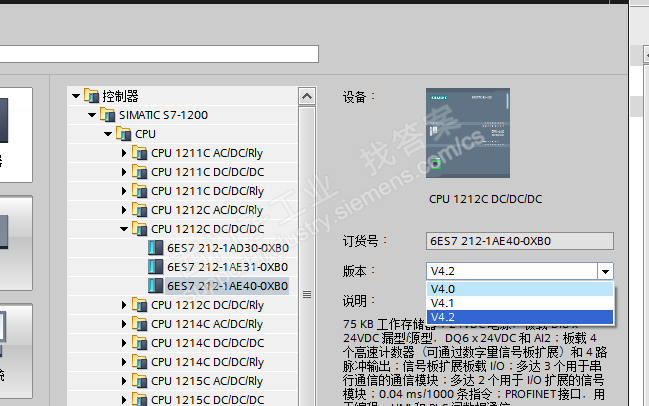Click folder icon of CPU 1211C DC/DC/DC
Image resolution: width=649 pixels, height=406 pixels.
pyautogui.click(x=140, y=172)
